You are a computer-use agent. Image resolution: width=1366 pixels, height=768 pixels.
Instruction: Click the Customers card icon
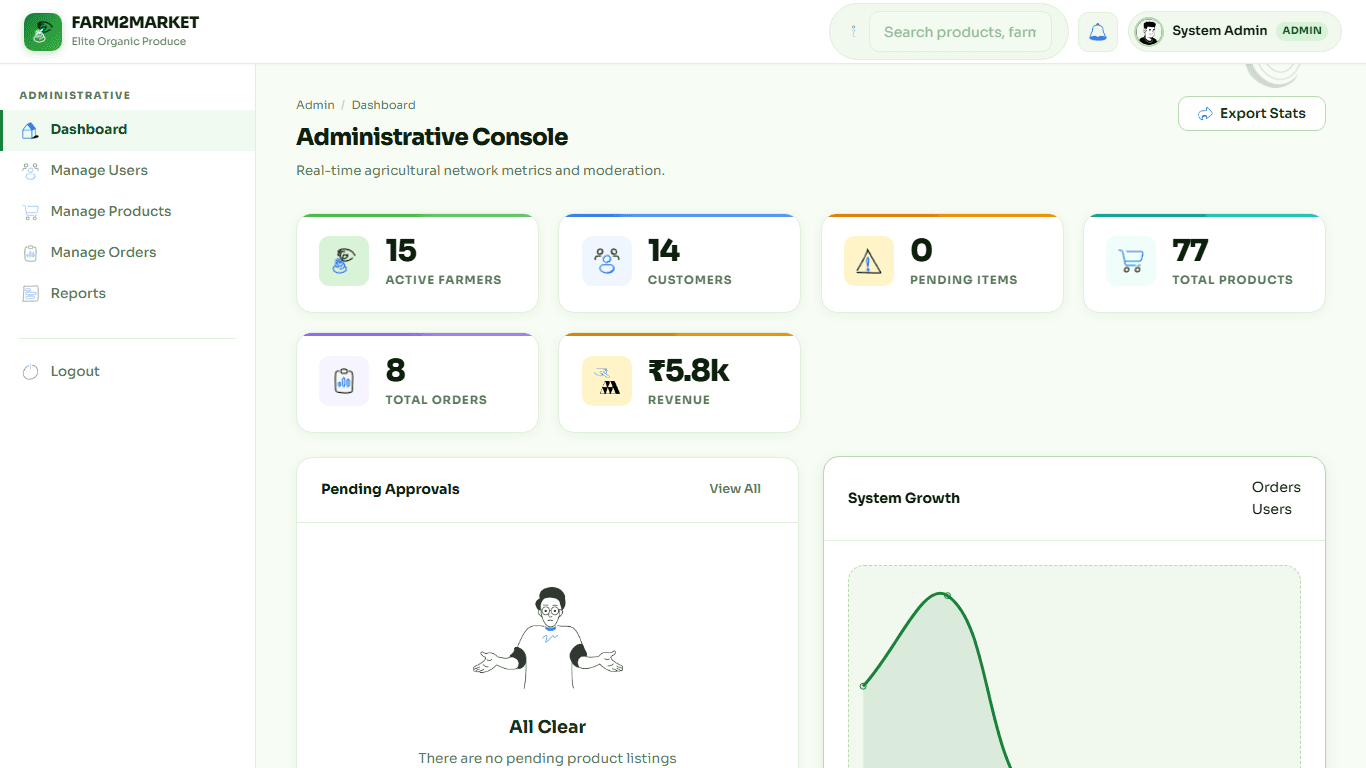[x=607, y=261]
